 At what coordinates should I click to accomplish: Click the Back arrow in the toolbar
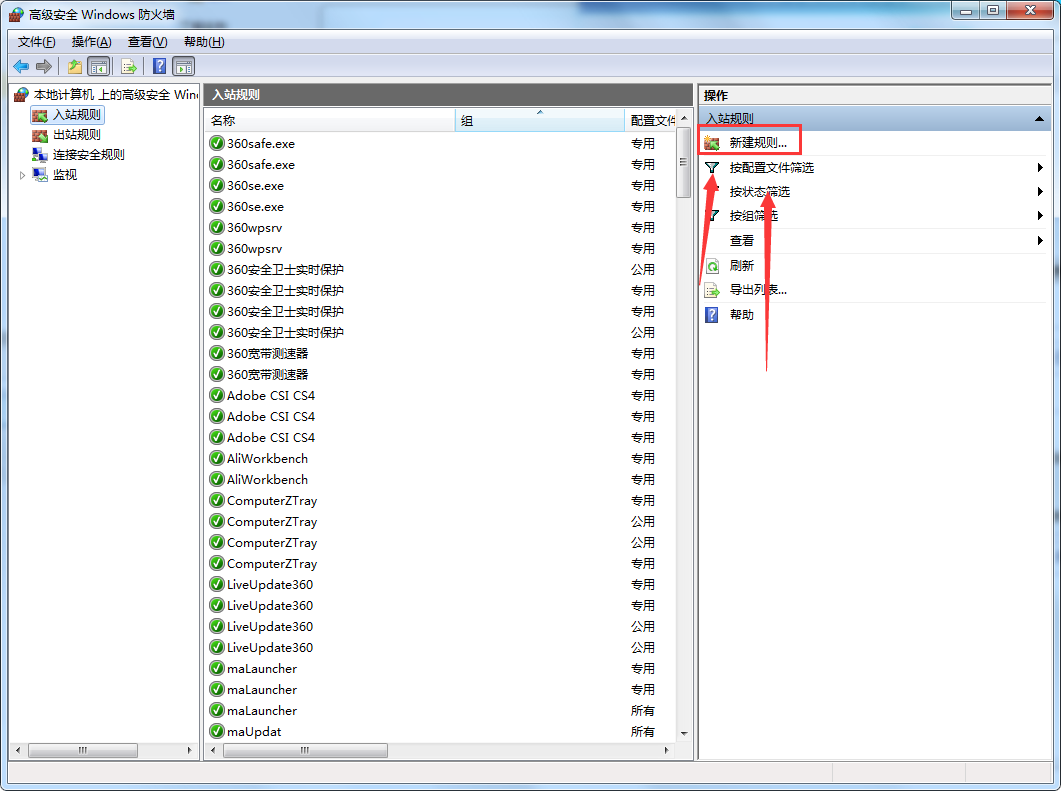coord(21,66)
